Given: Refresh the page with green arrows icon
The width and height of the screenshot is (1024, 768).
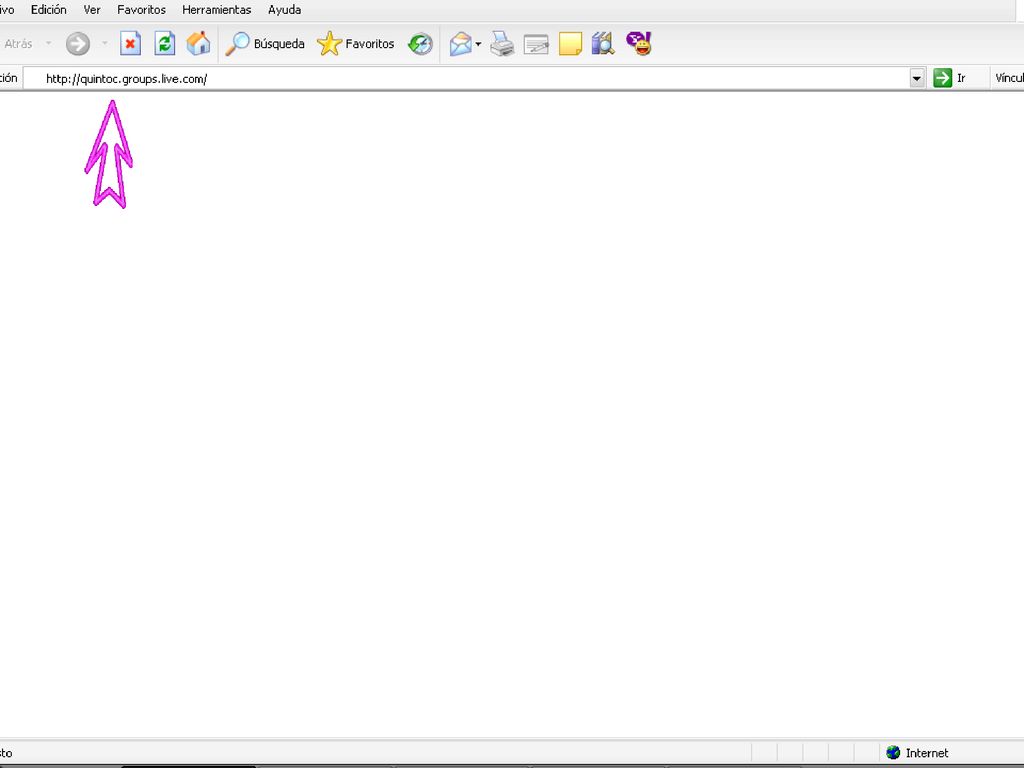Looking at the screenshot, I should pos(165,44).
